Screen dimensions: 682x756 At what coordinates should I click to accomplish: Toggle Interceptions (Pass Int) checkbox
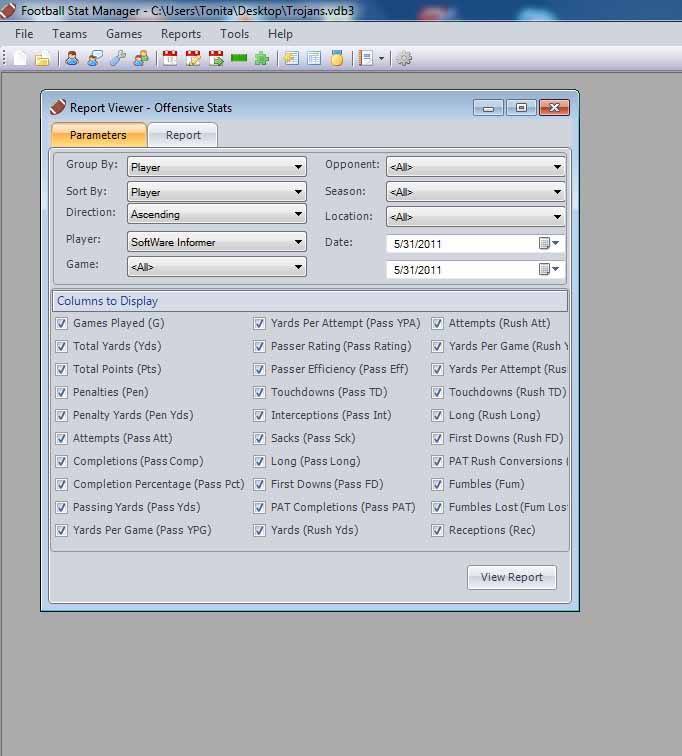[259, 415]
